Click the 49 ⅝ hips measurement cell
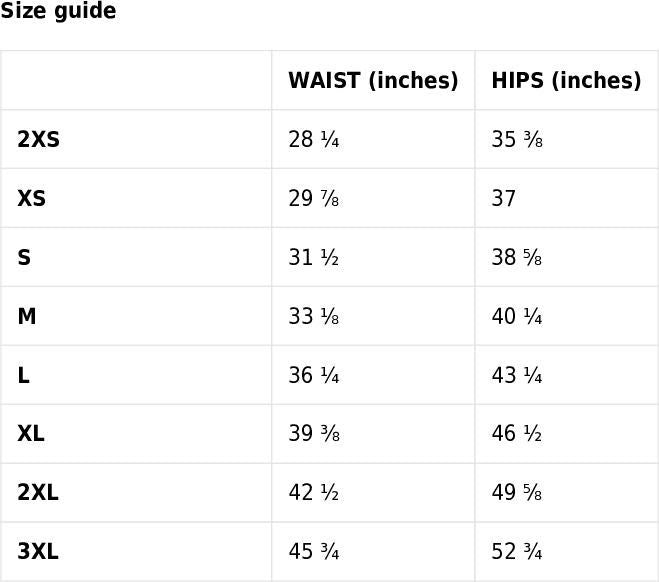Screen dimensions: 659x582 (517, 493)
